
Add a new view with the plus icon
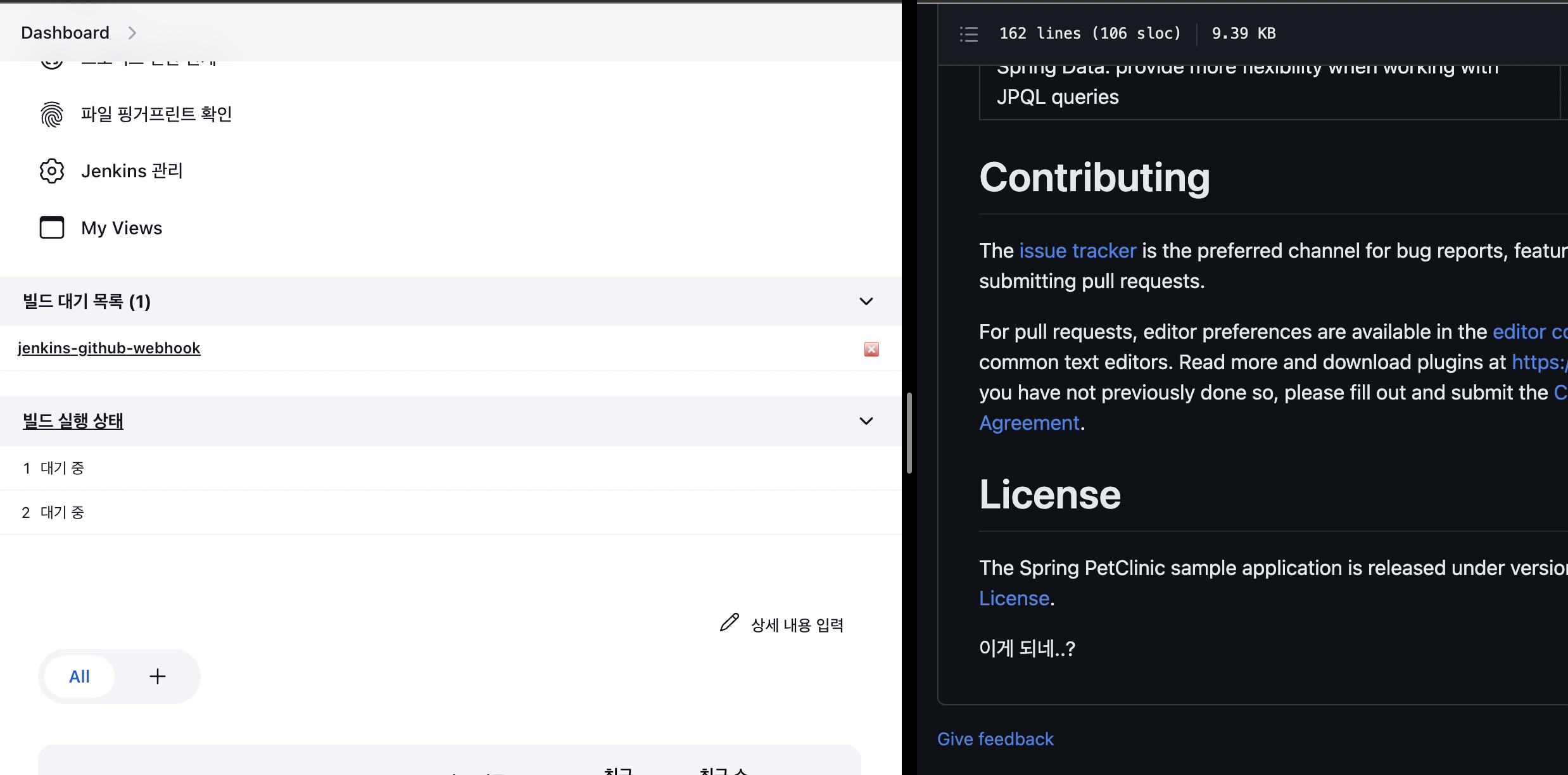(x=158, y=676)
